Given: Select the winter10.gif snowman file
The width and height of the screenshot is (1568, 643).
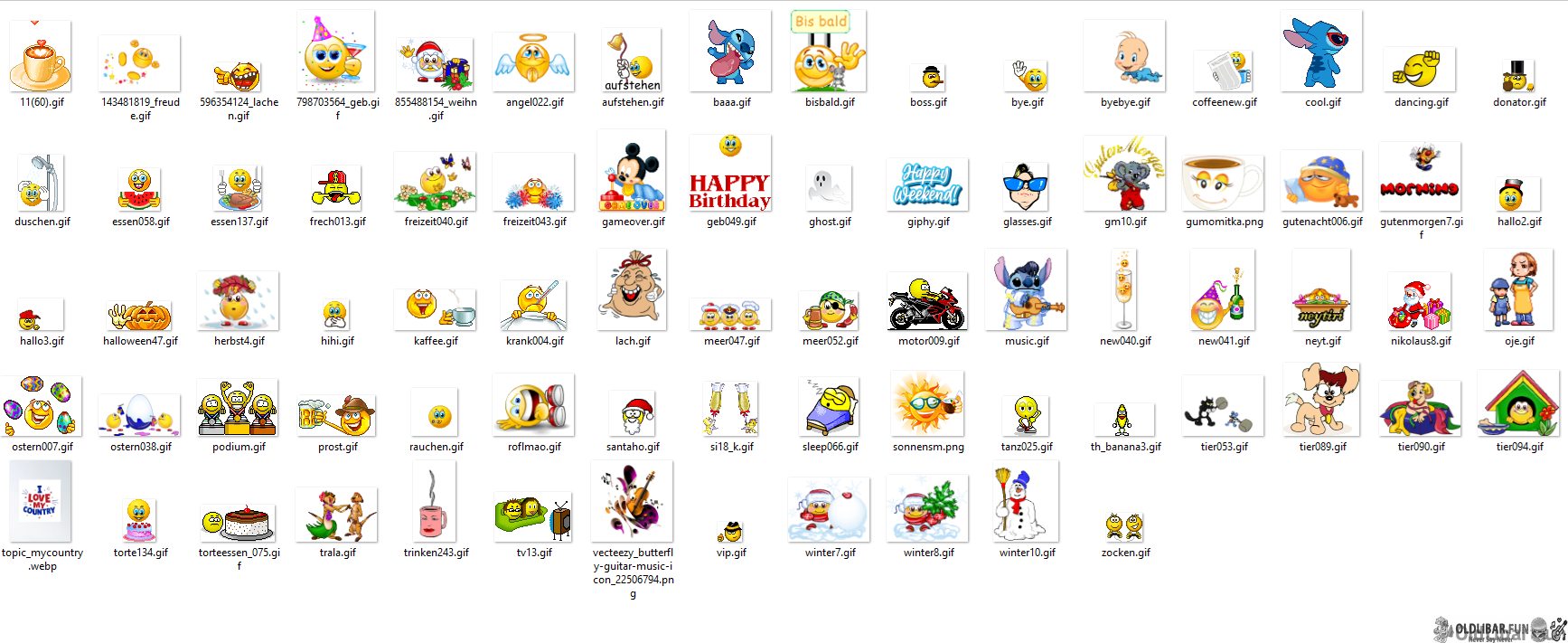Looking at the screenshot, I should (x=1026, y=502).
